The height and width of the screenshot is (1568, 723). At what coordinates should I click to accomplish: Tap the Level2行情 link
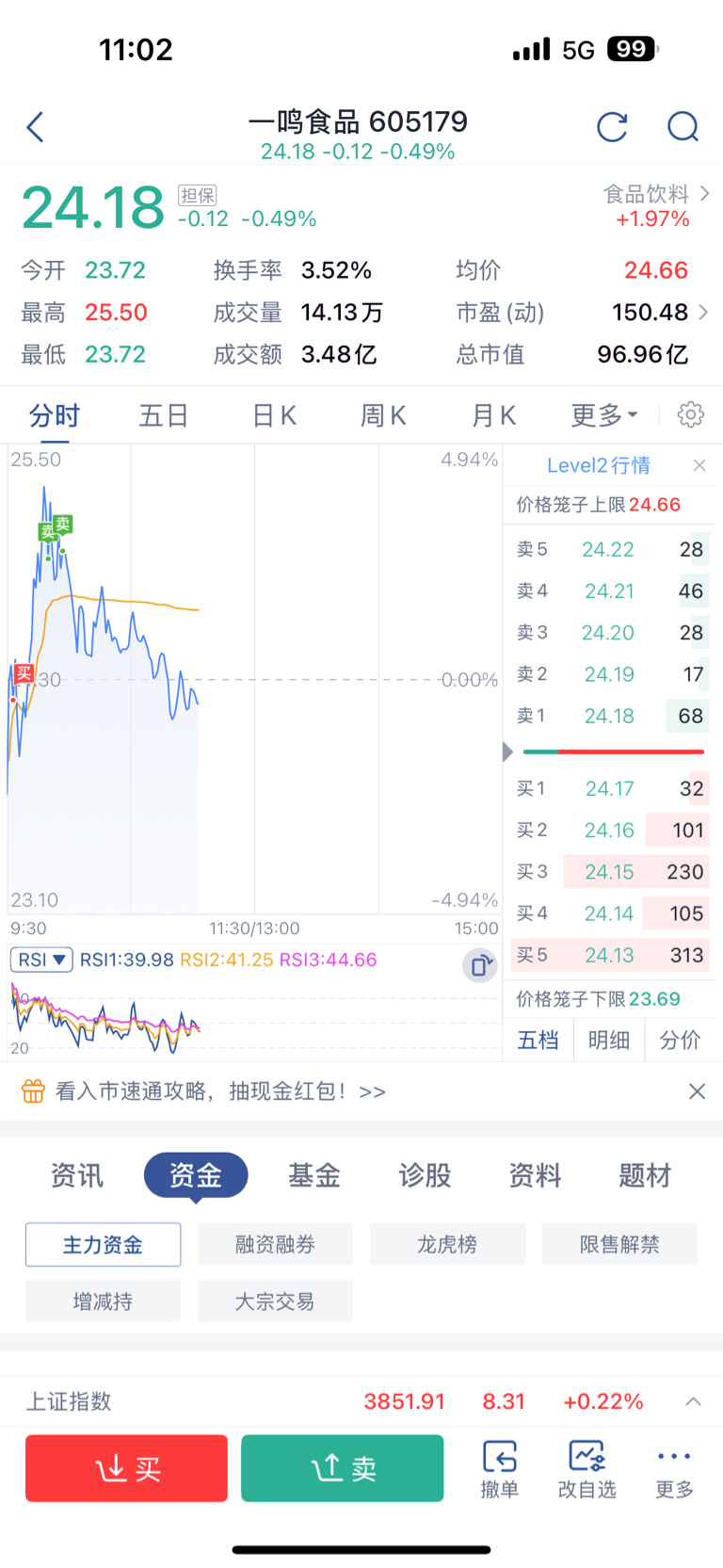coord(598,465)
